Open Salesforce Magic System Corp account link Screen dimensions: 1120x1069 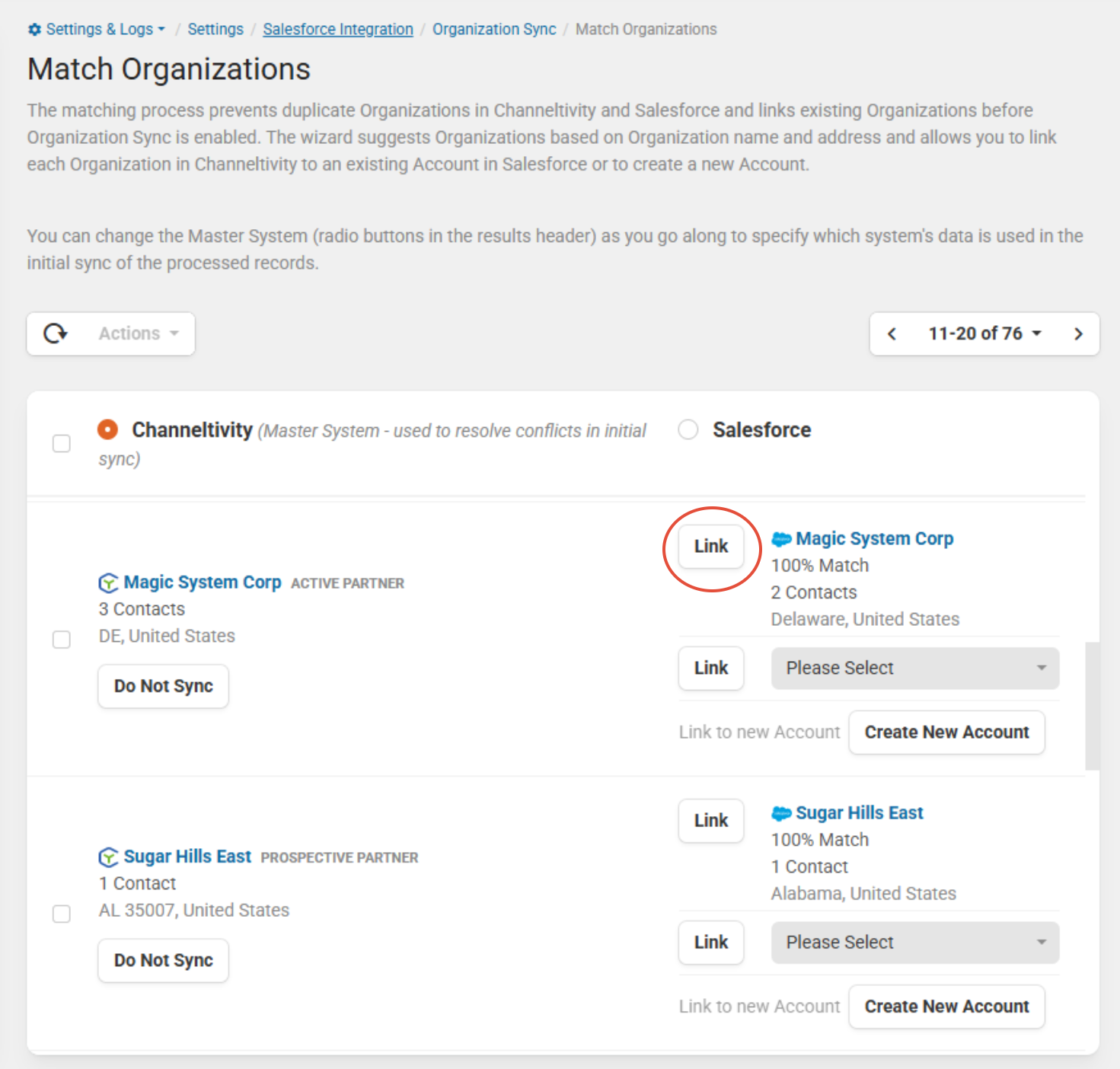(x=875, y=539)
